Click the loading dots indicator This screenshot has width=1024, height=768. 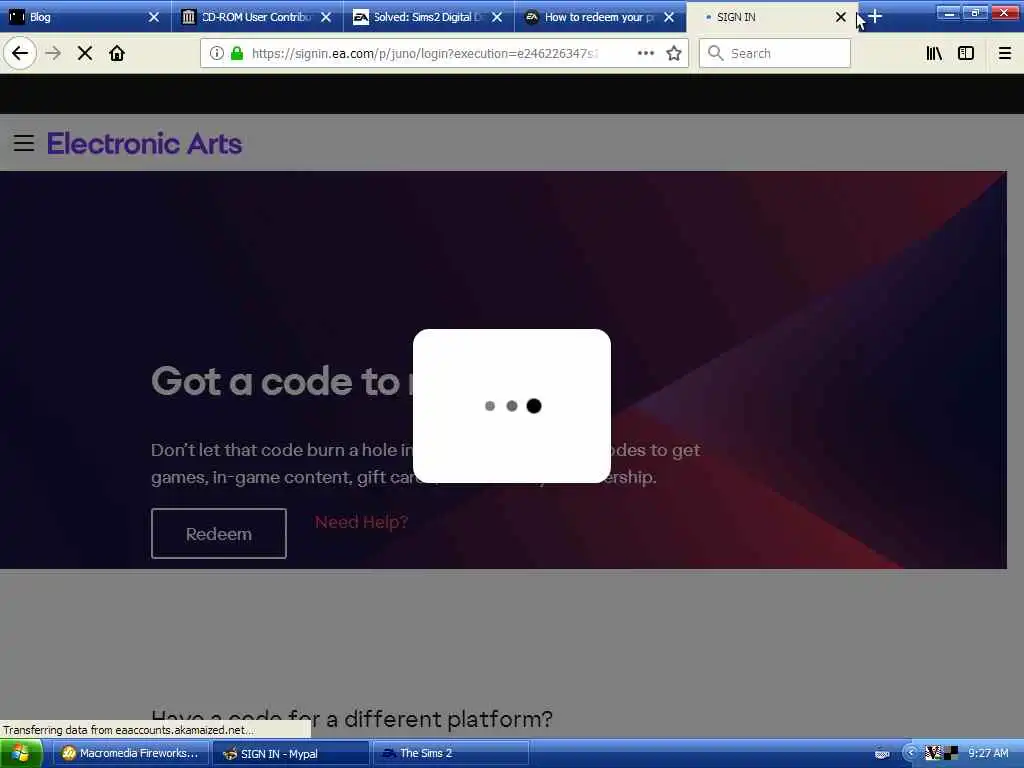tap(513, 406)
